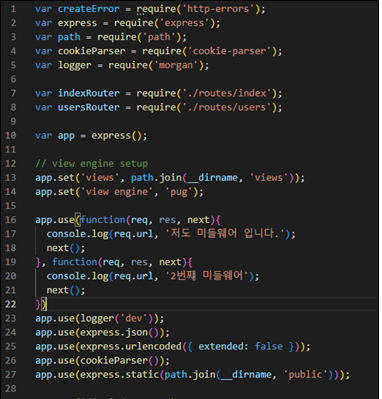Click 'express' variable name on line 2
The width and height of the screenshot is (382, 399).
[77, 23]
